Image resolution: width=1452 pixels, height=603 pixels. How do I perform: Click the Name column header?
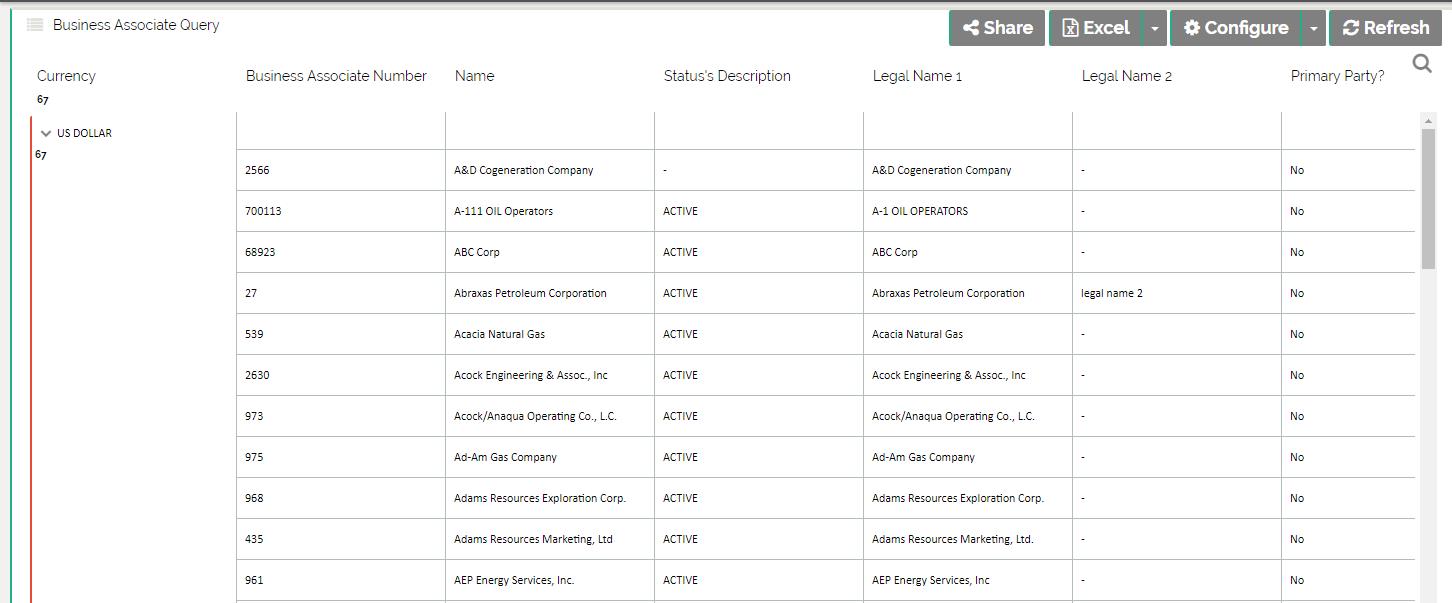(x=474, y=76)
